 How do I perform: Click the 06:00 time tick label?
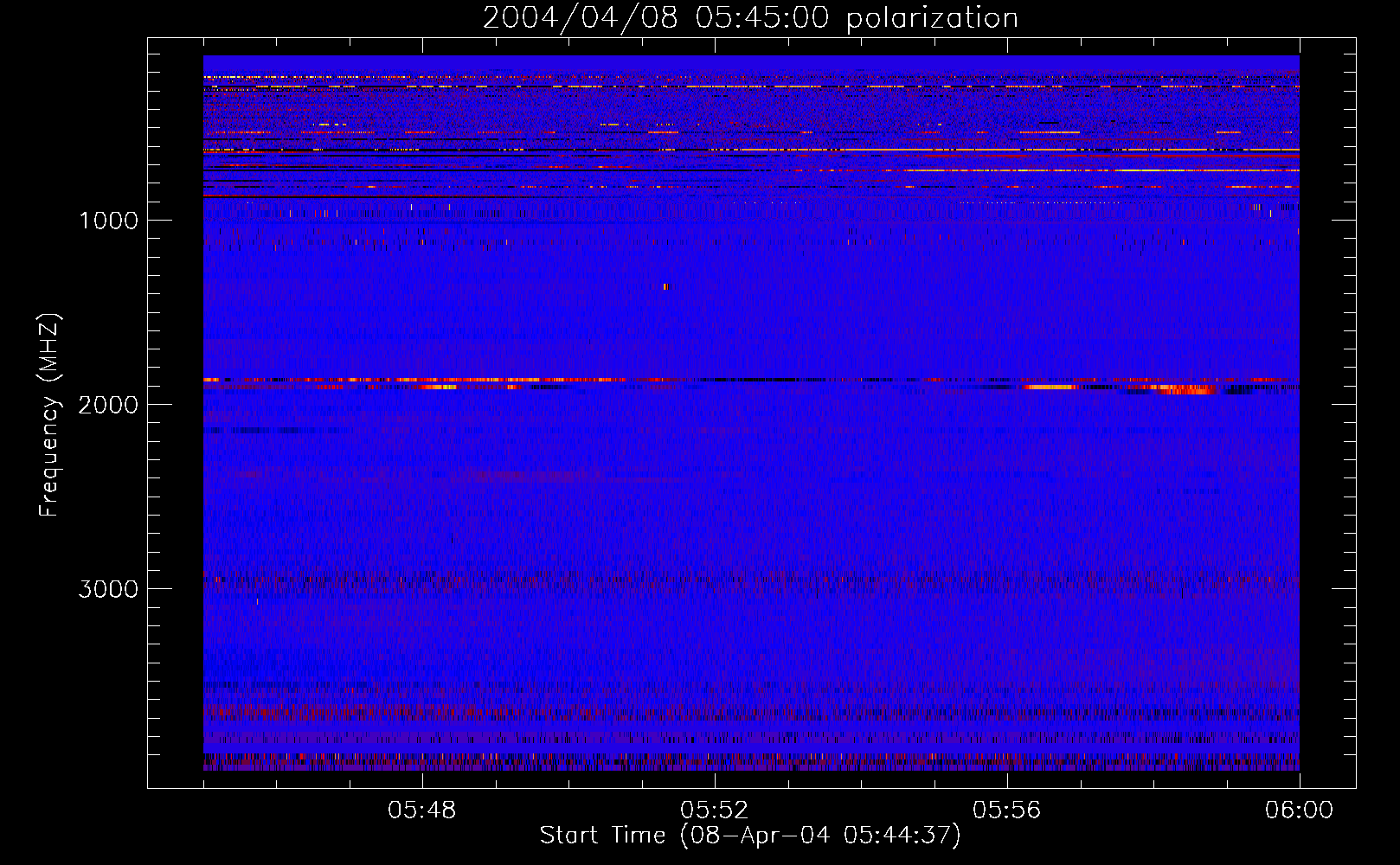coord(1299,811)
